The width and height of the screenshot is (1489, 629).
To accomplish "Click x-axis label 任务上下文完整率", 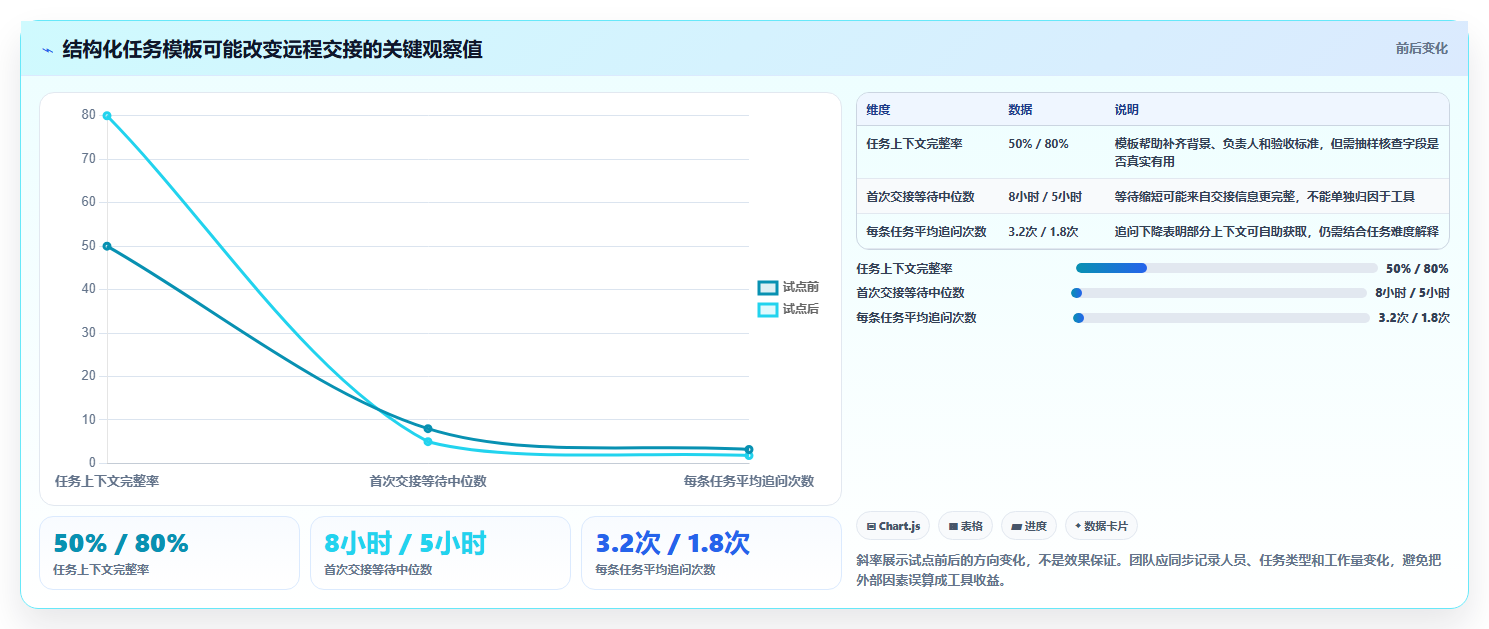I will (107, 481).
